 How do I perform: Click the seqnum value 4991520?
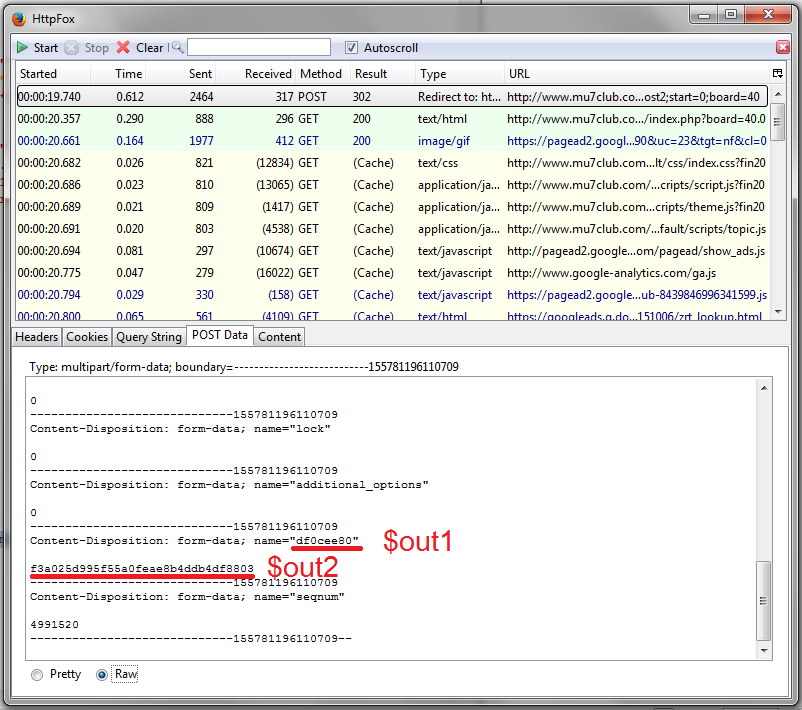[x=54, y=625]
